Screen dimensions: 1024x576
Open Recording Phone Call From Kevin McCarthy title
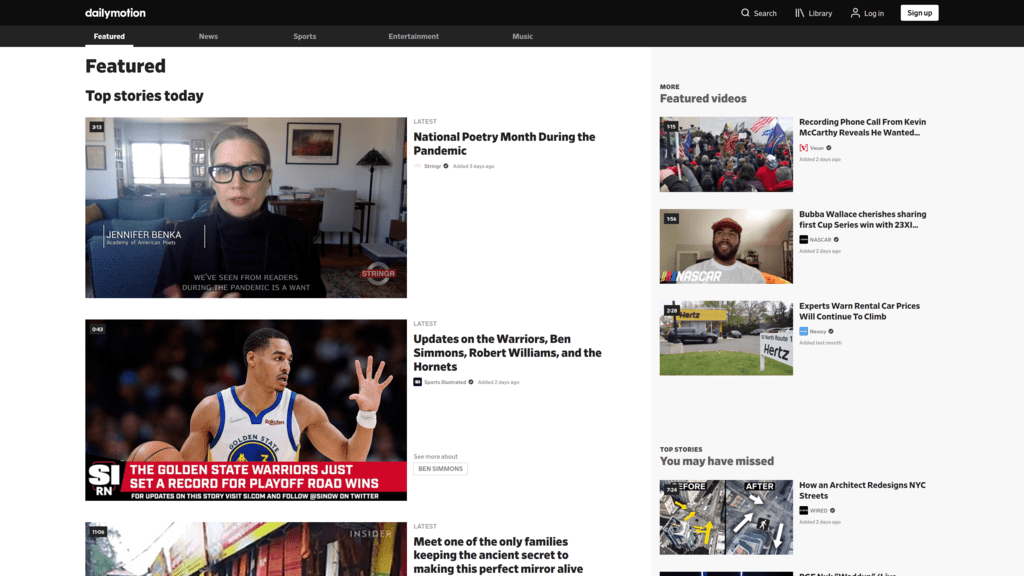tap(862, 127)
